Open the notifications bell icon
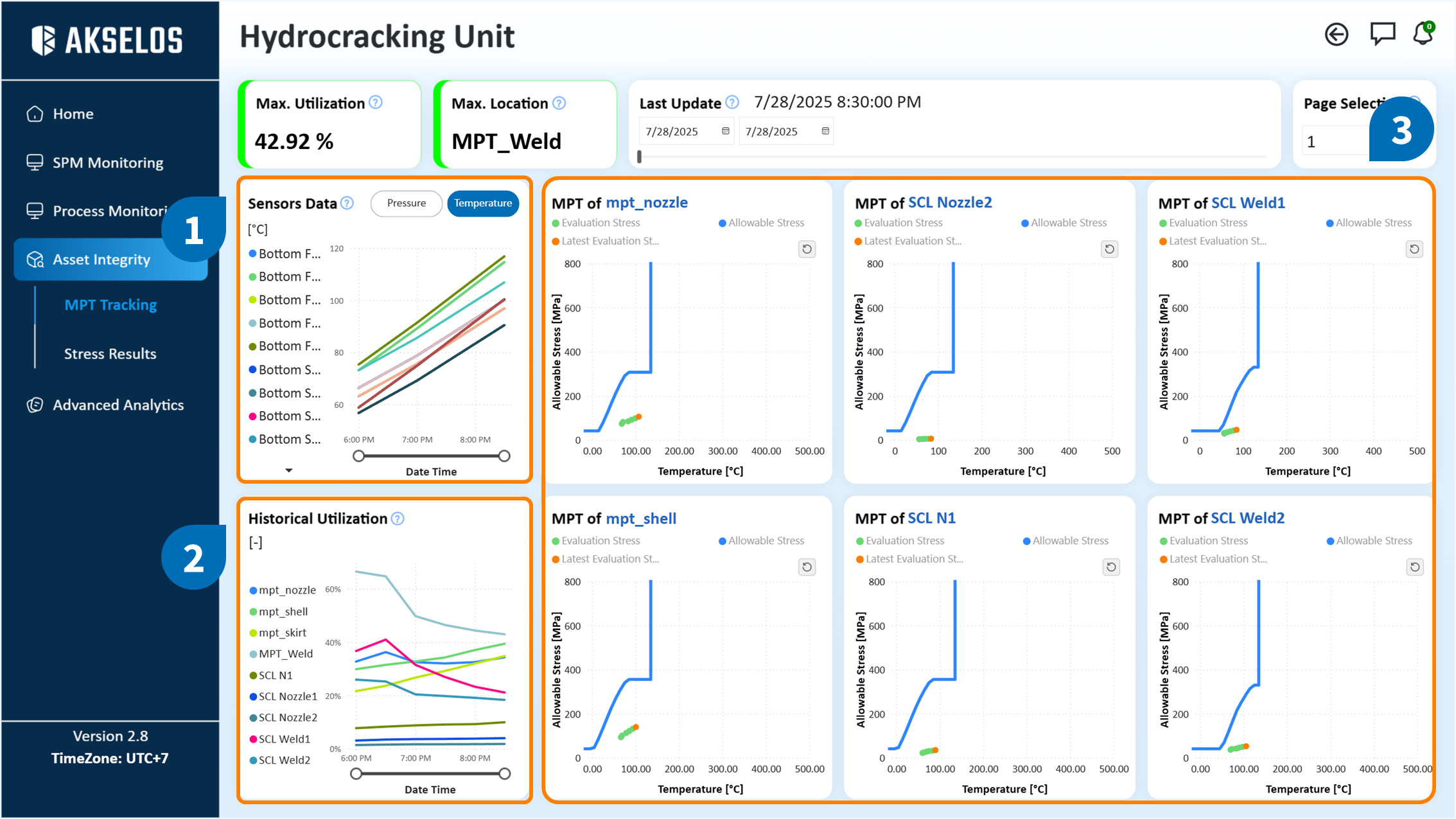1456x819 pixels. pyautogui.click(x=1423, y=34)
